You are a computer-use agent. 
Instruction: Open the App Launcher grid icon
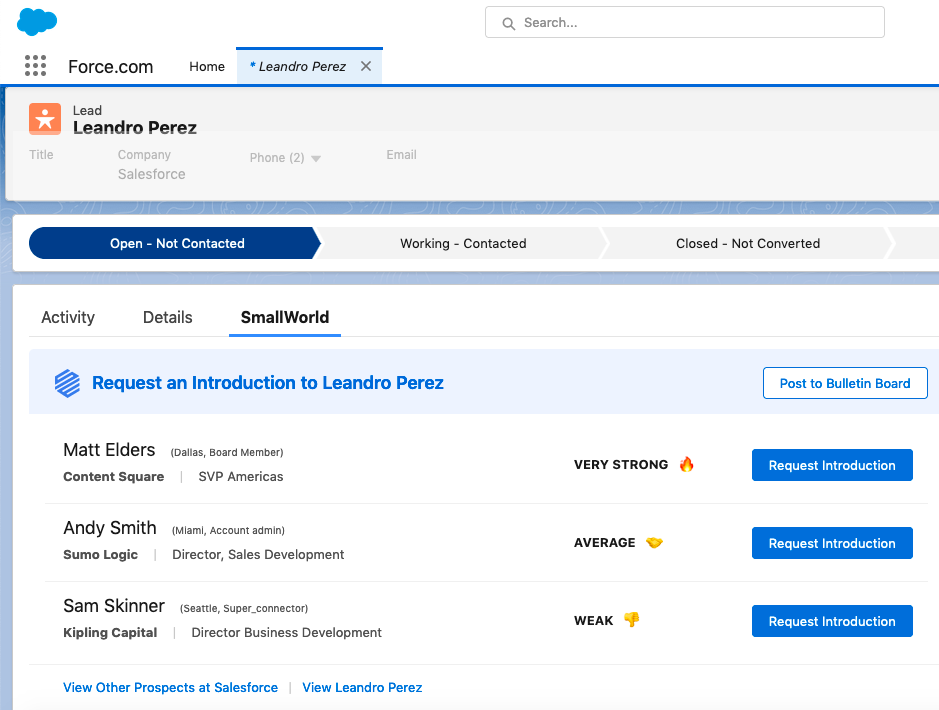[35, 66]
